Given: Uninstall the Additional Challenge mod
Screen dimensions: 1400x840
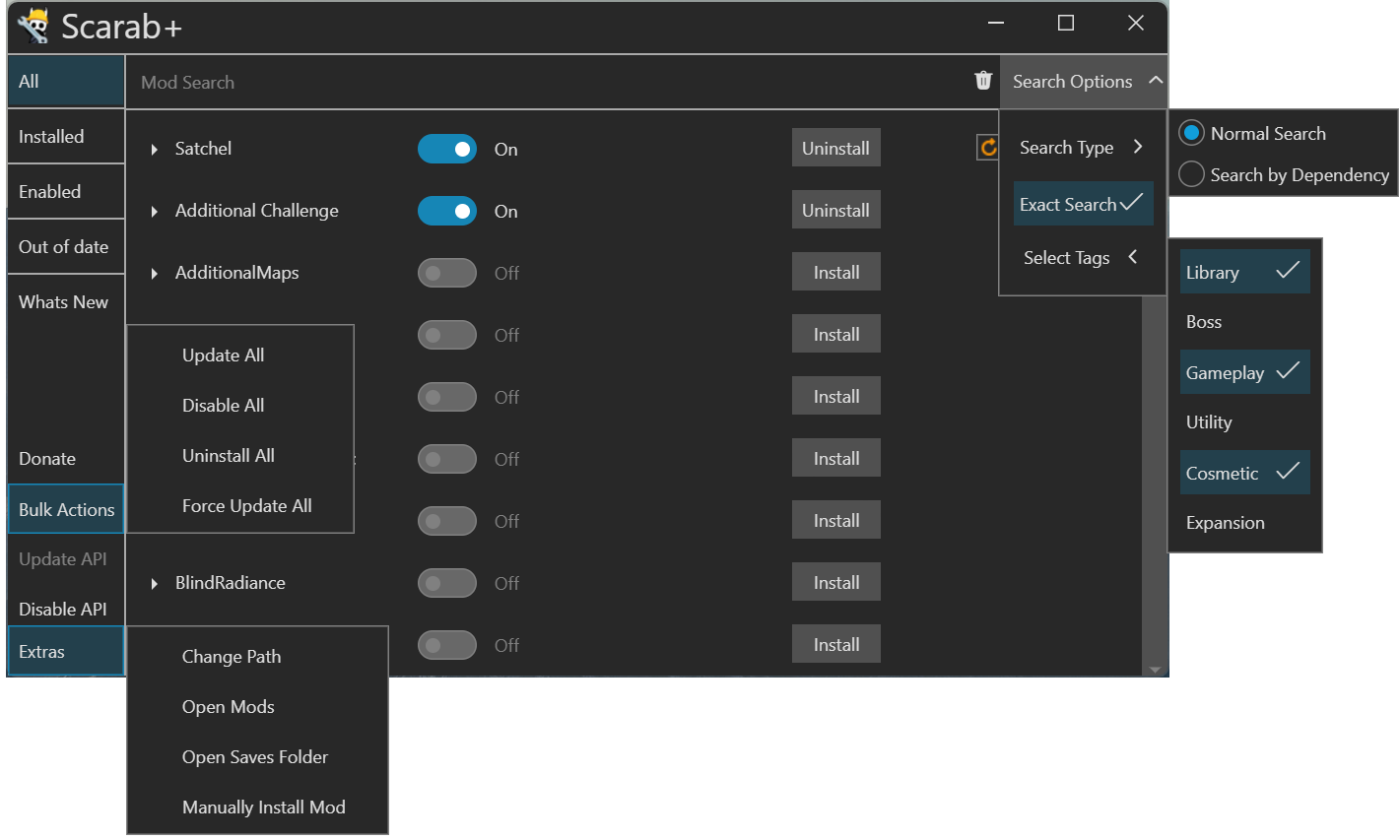Looking at the screenshot, I should click(x=835, y=210).
